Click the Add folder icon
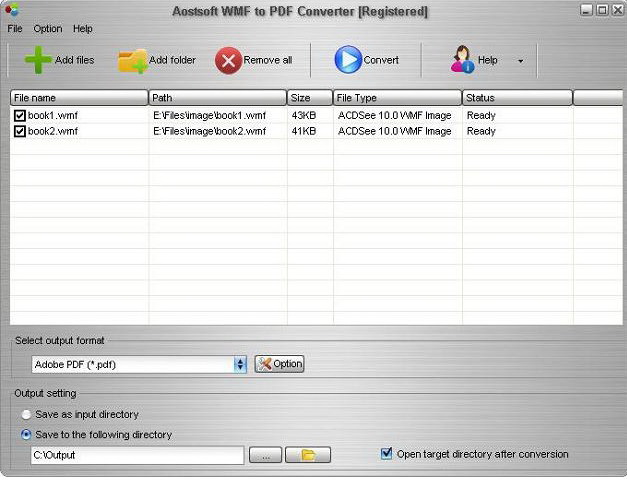The height and width of the screenshot is (480, 627). point(132,61)
